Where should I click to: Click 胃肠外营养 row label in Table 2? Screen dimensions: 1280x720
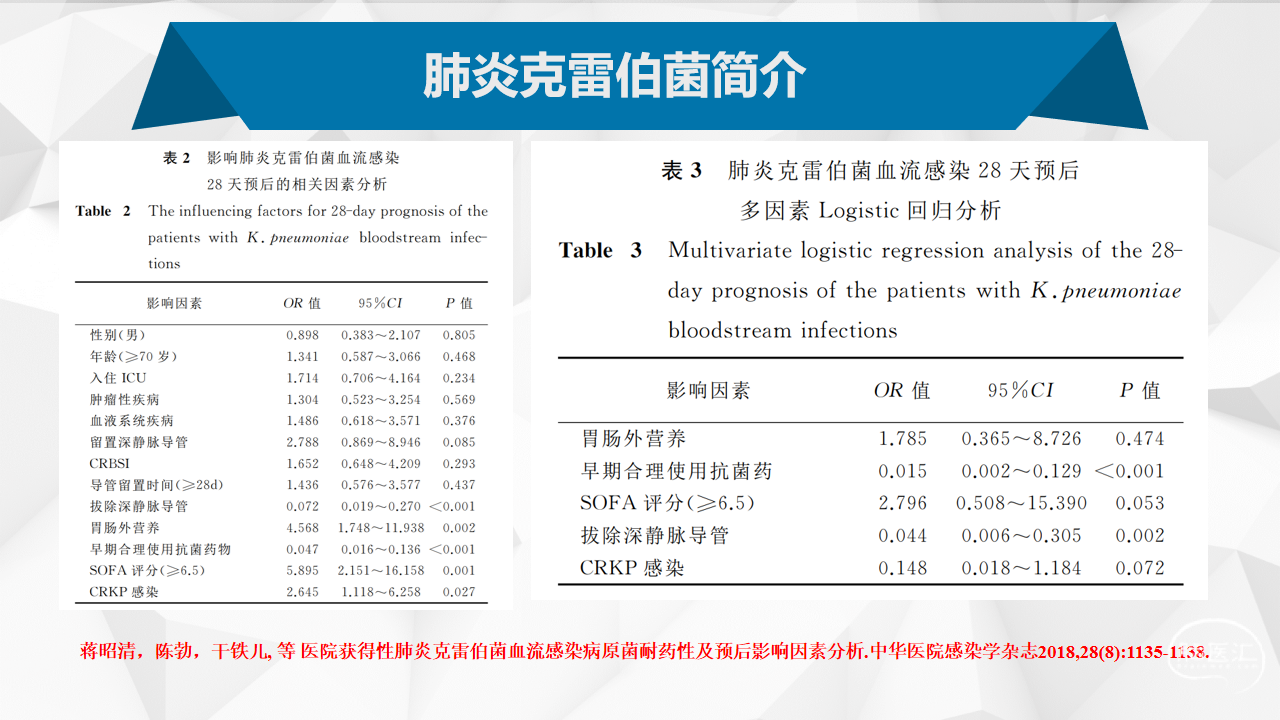point(125,528)
